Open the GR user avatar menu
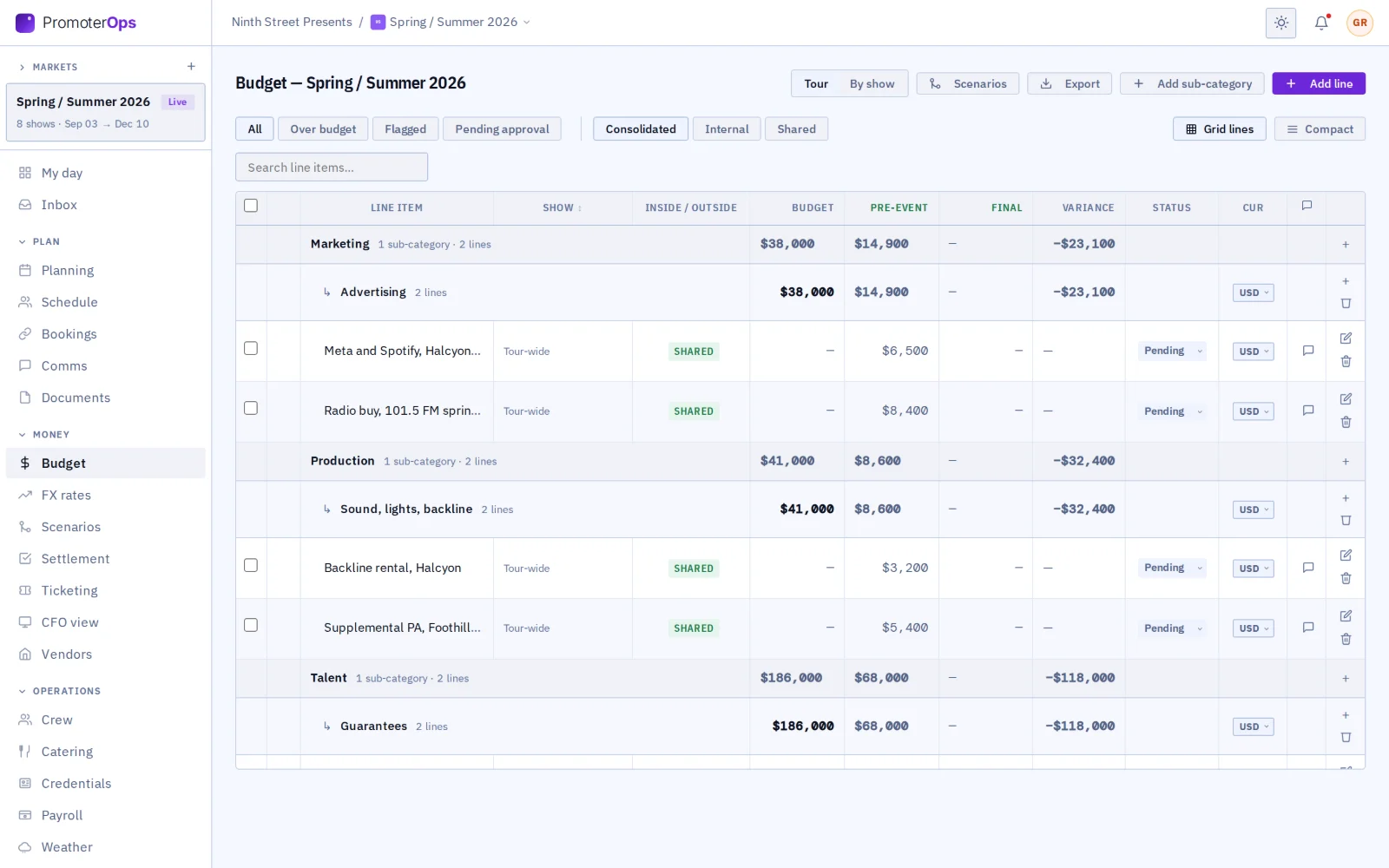Image resolution: width=1389 pixels, height=868 pixels. 1359,23
